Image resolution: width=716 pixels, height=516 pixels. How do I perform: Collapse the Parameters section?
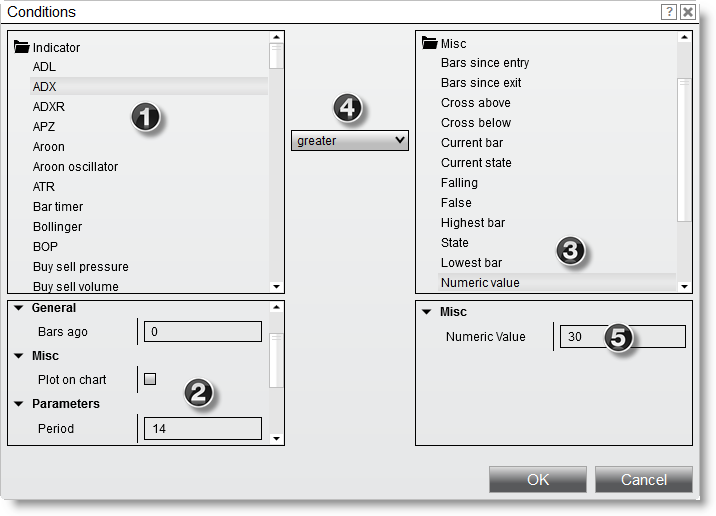point(19,404)
